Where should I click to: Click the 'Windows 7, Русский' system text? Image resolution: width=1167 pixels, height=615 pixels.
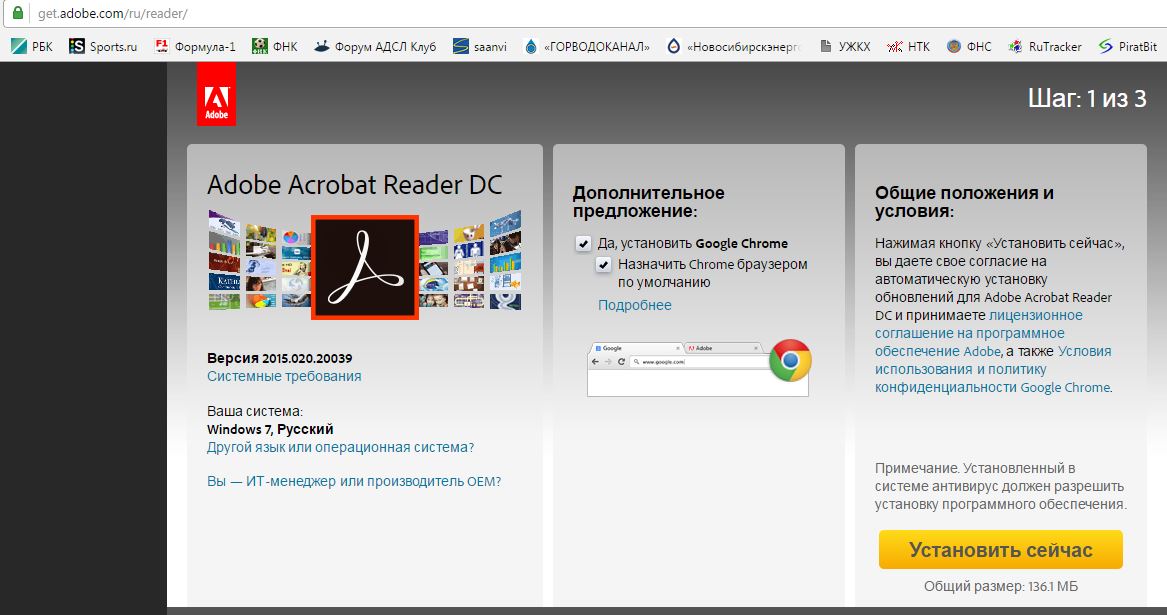270,430
